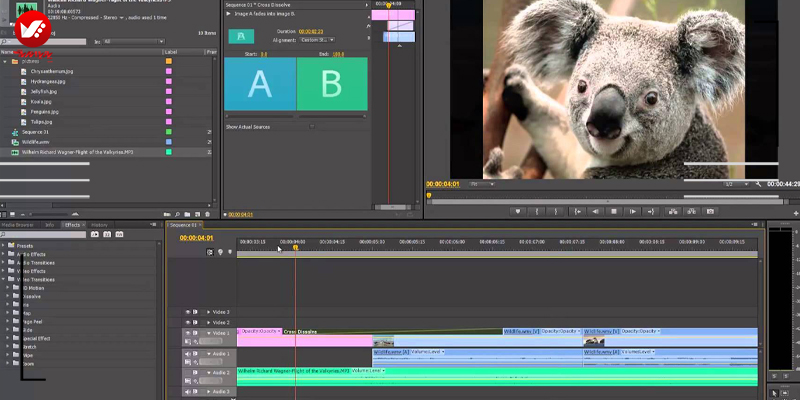
Task: Expand the Presets folder in Effects
Action: [x=4, y=245]
